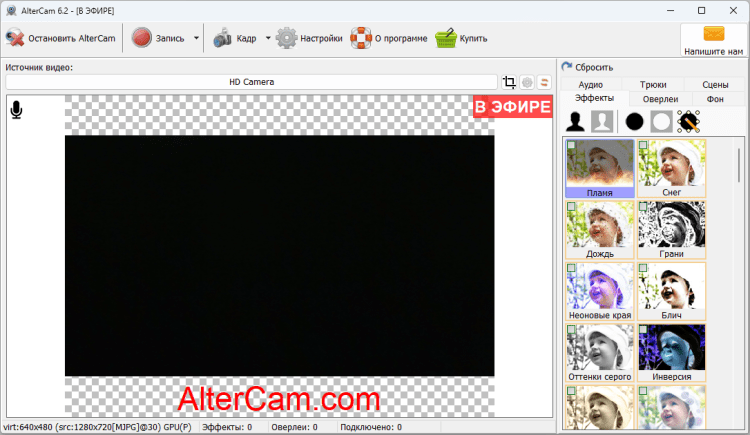Click the Купить basket icon
The height and width of the screenshot is (435, 750).
tap(446, 38)
